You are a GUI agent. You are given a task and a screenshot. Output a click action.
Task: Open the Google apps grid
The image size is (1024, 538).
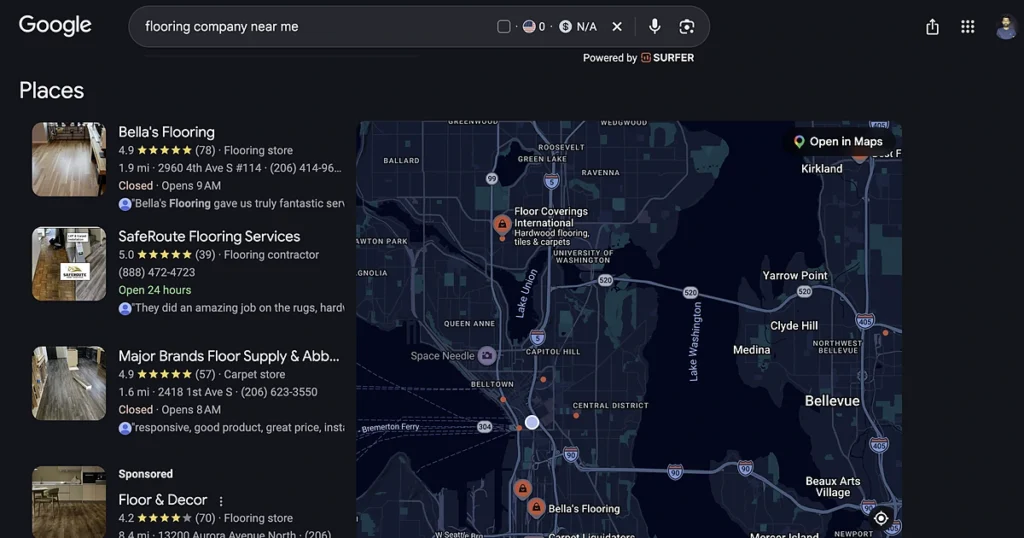tap(968, 27)
